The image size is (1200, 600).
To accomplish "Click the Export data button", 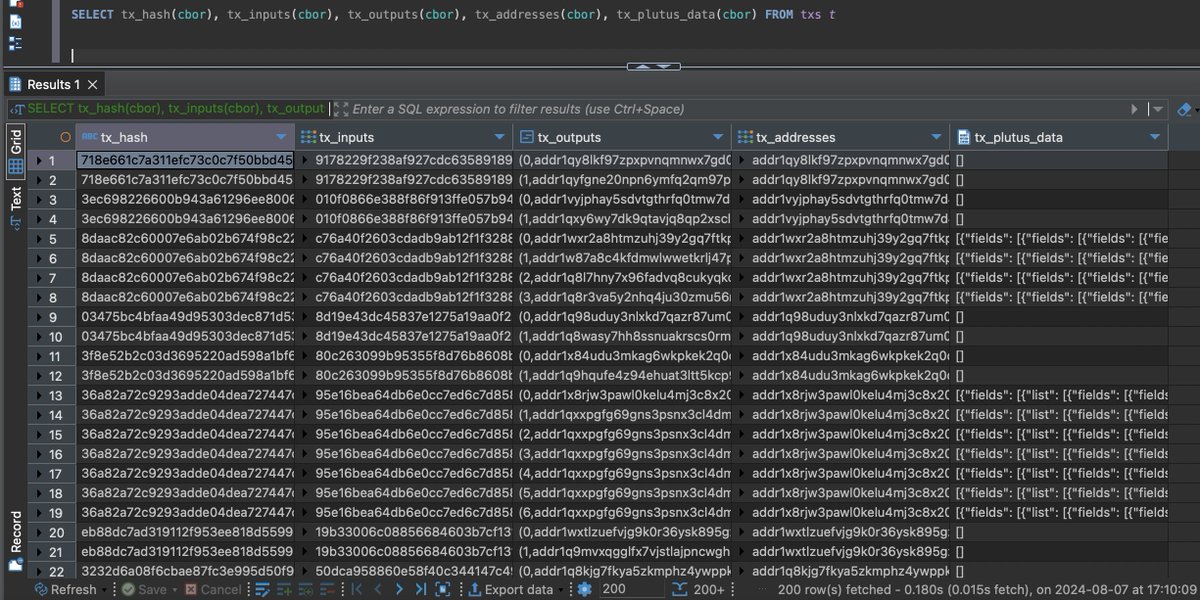I will coord(511,590).
